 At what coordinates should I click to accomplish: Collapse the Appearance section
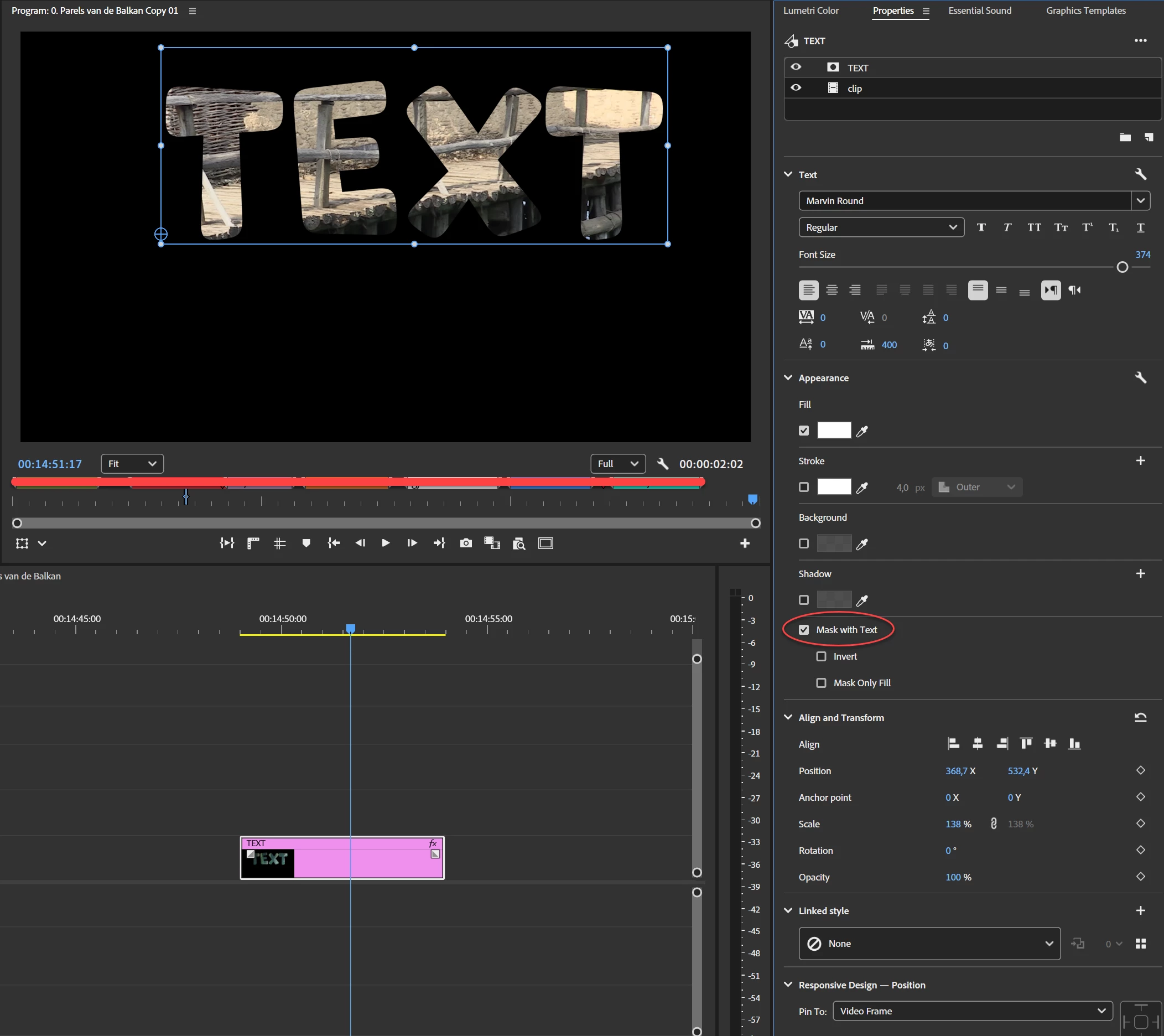pyautogui.click(x=788, y=377)
